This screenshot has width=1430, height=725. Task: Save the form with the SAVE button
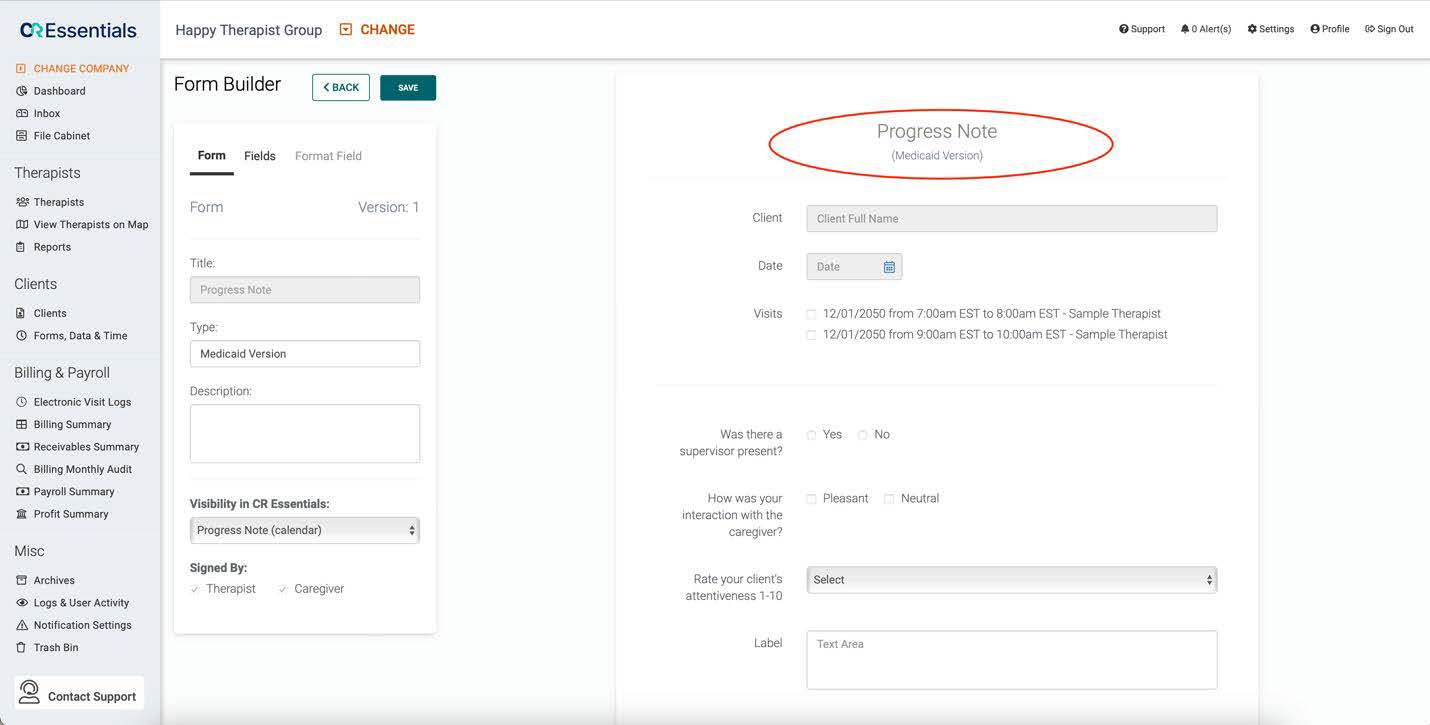click(407, 87)
